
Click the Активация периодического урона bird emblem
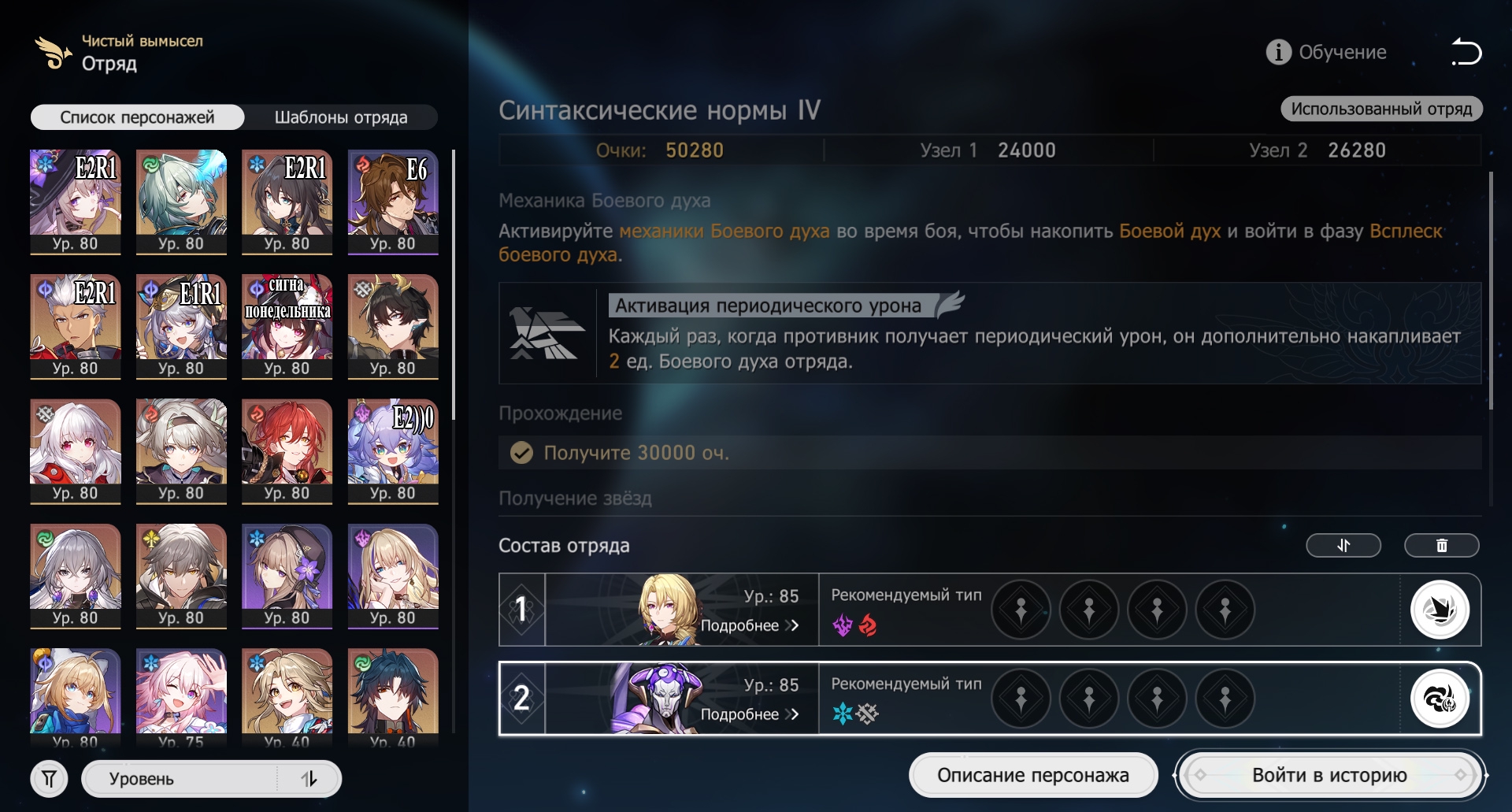[547, 333]
